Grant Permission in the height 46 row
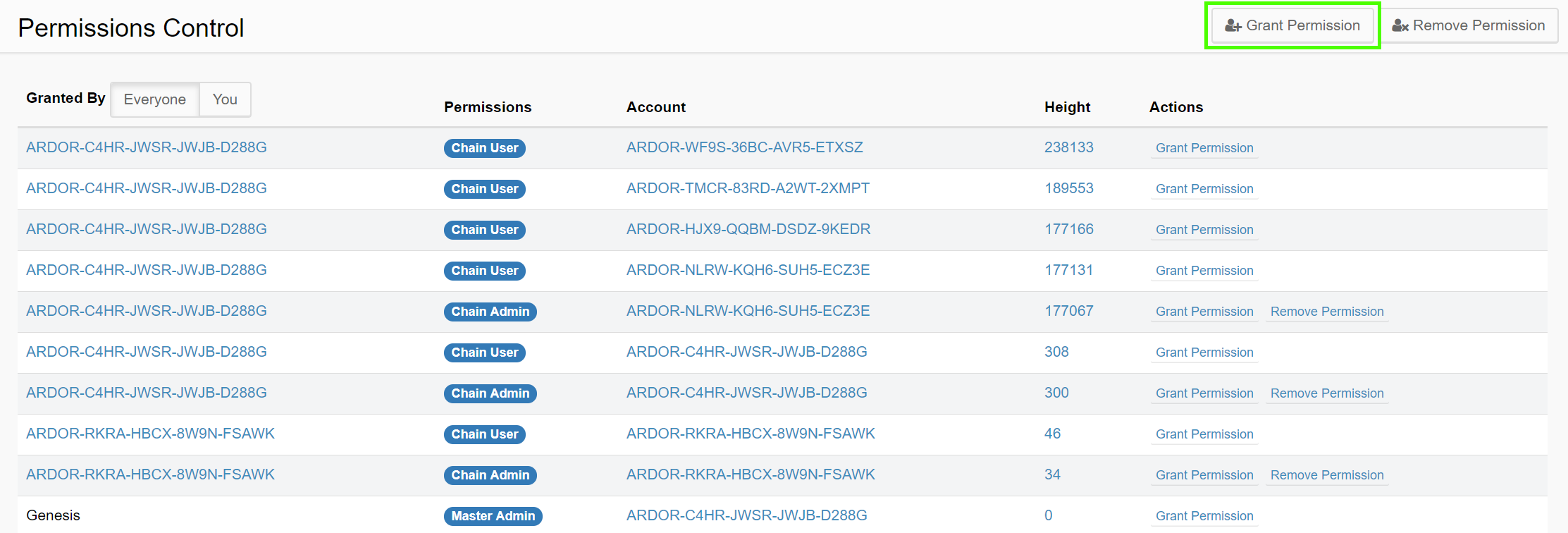 click(x=1204, y=434)
